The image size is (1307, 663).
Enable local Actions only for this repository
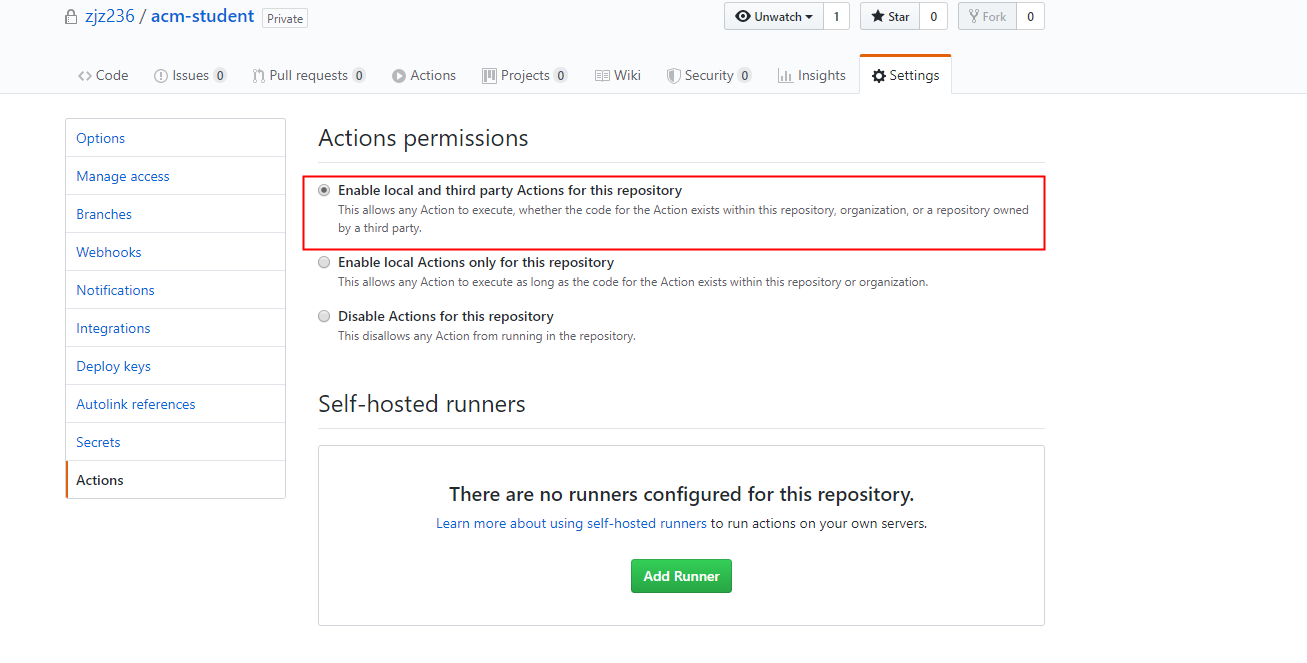[x=324, y=262]
